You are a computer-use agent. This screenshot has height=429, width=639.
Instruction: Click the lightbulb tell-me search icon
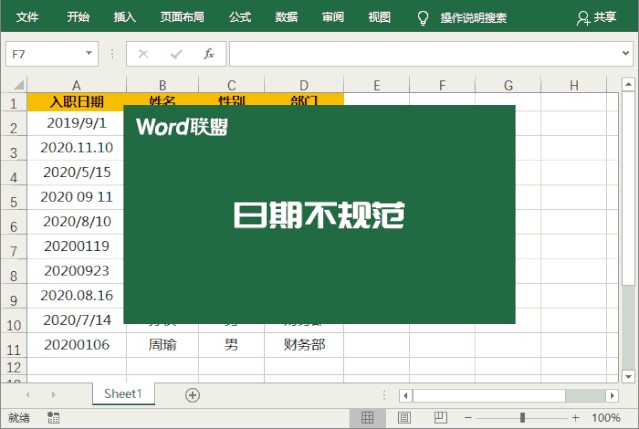422,17
